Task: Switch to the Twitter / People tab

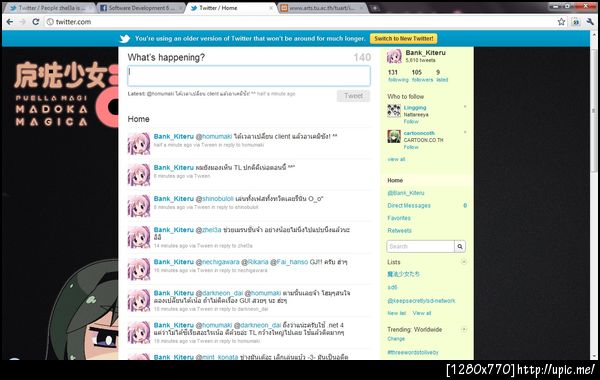Action: [51, 8]
